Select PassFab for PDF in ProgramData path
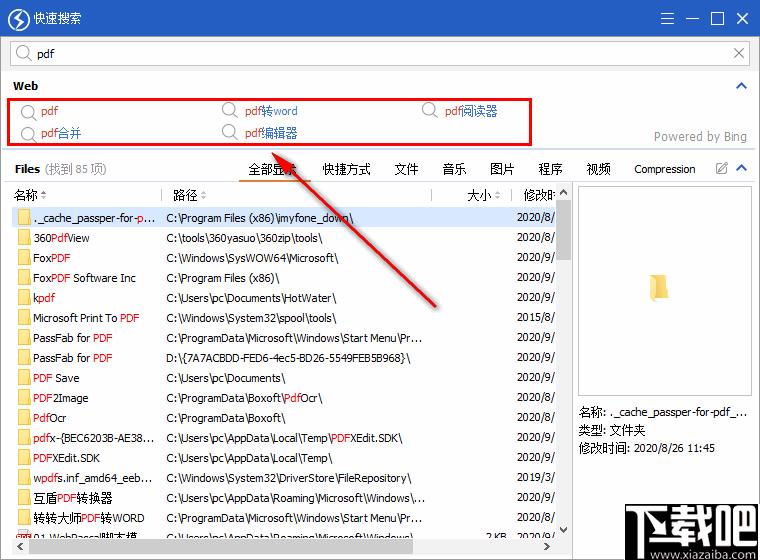Screen dimensions: 760x560 click(x=284, y=337)
